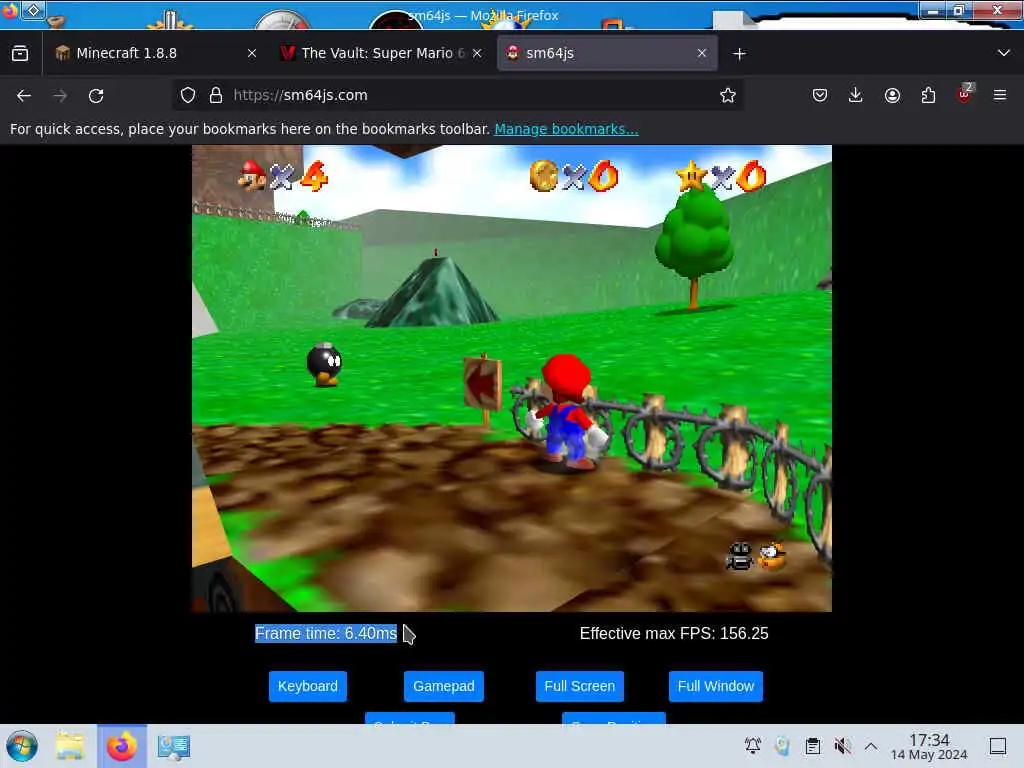Open the Start menu orb in taskbar
1024x768 pixels.
22,746
